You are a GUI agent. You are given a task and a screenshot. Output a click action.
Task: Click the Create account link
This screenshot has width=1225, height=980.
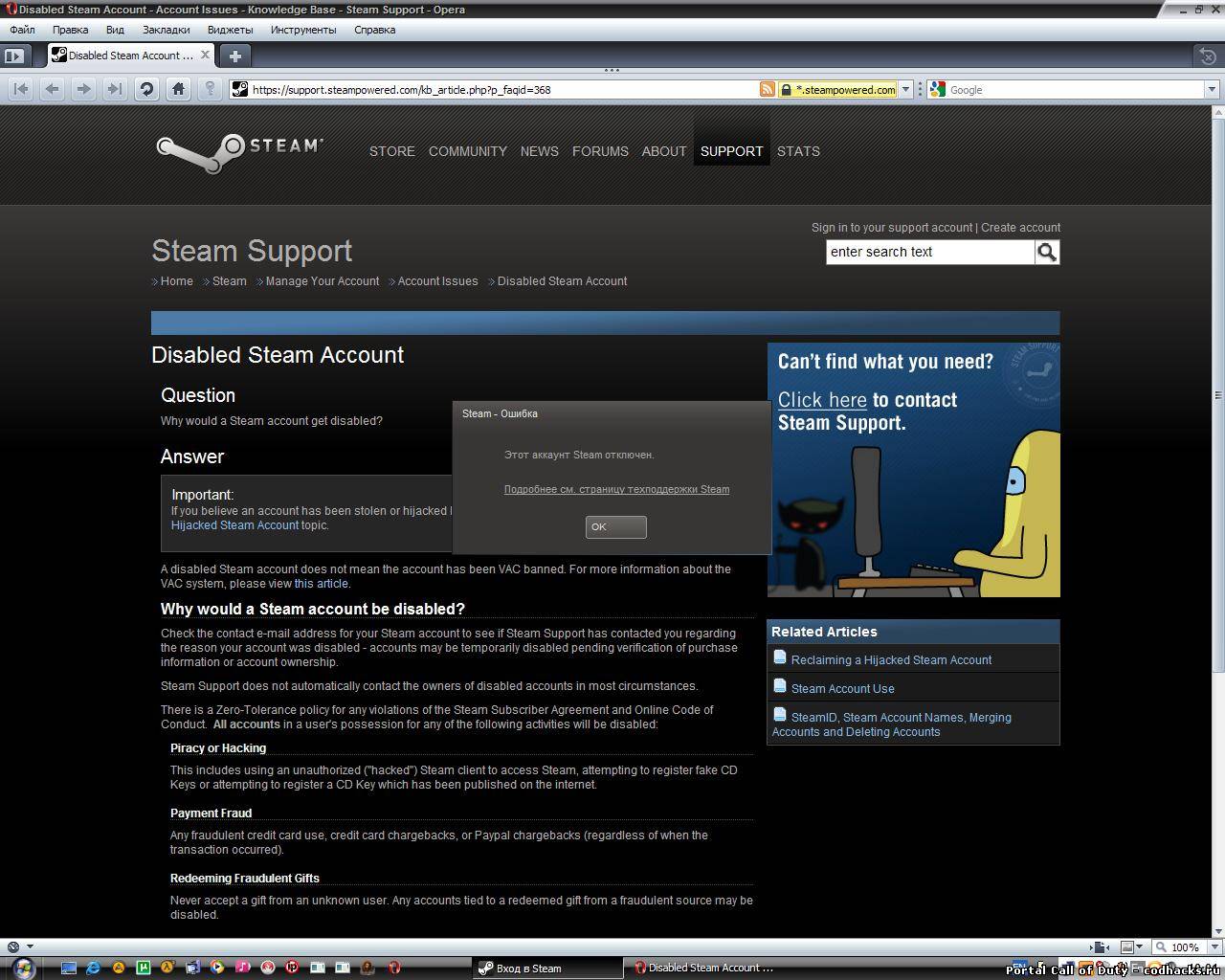[x=1020, y=228]
